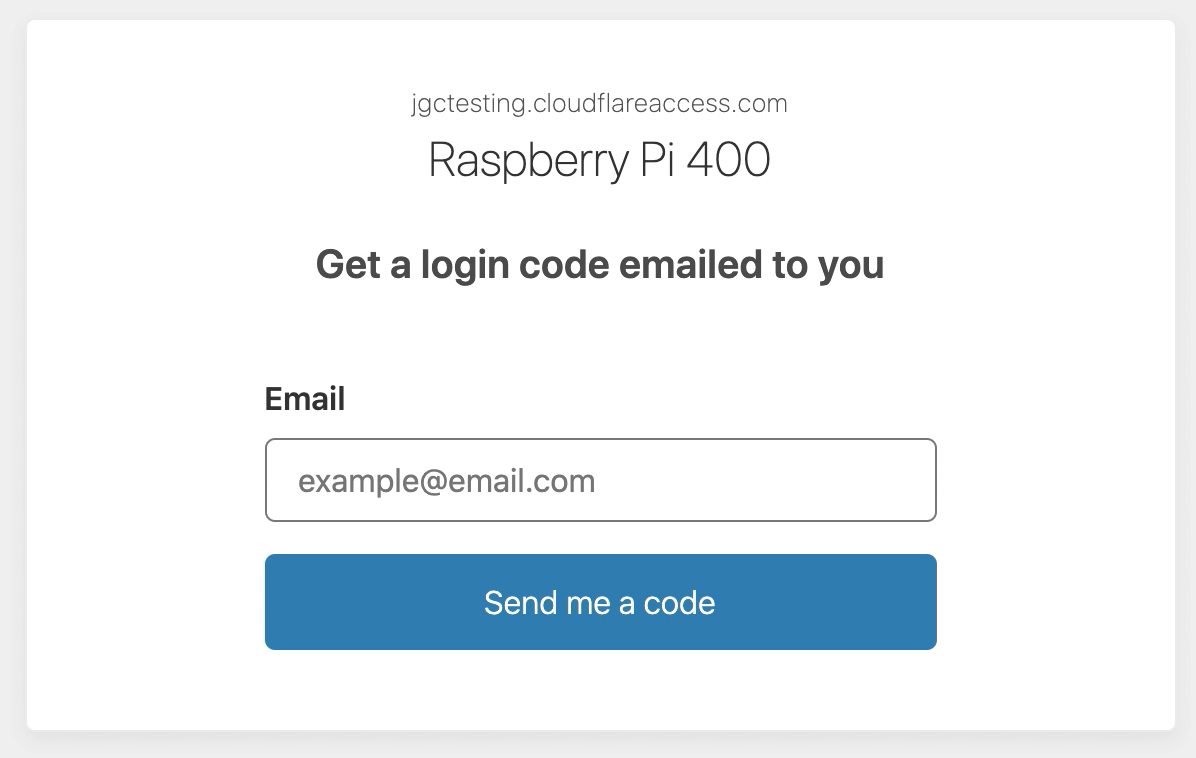Click the word cloudflareaccess in the domain
Viewport: 1196px width, 758px height.
[x=625, y=104]
